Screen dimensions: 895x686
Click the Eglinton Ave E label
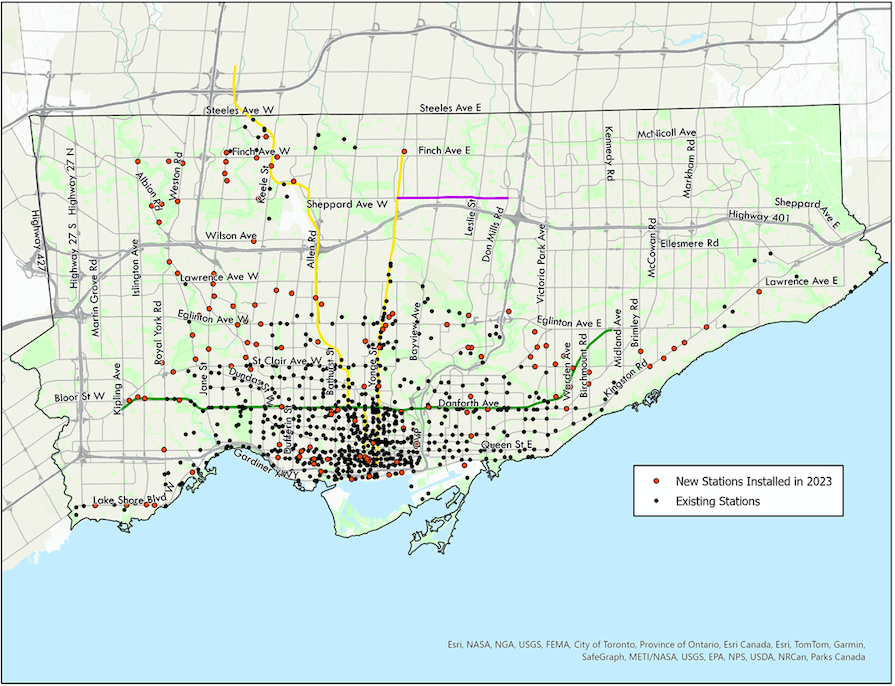click(569, 323)
